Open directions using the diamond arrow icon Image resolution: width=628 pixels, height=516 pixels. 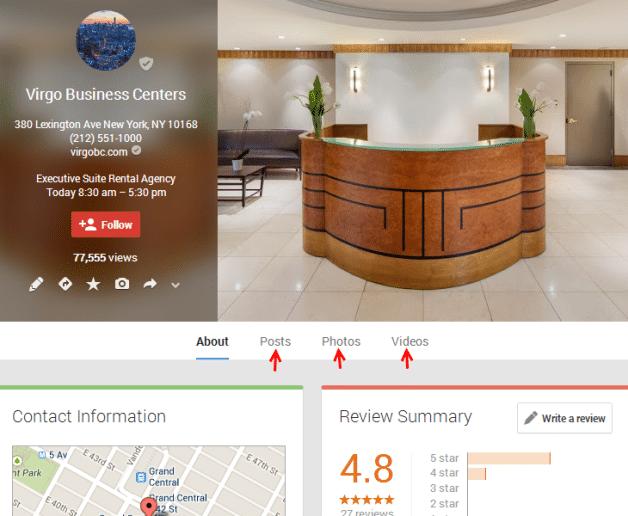click(x=65, y=284)
